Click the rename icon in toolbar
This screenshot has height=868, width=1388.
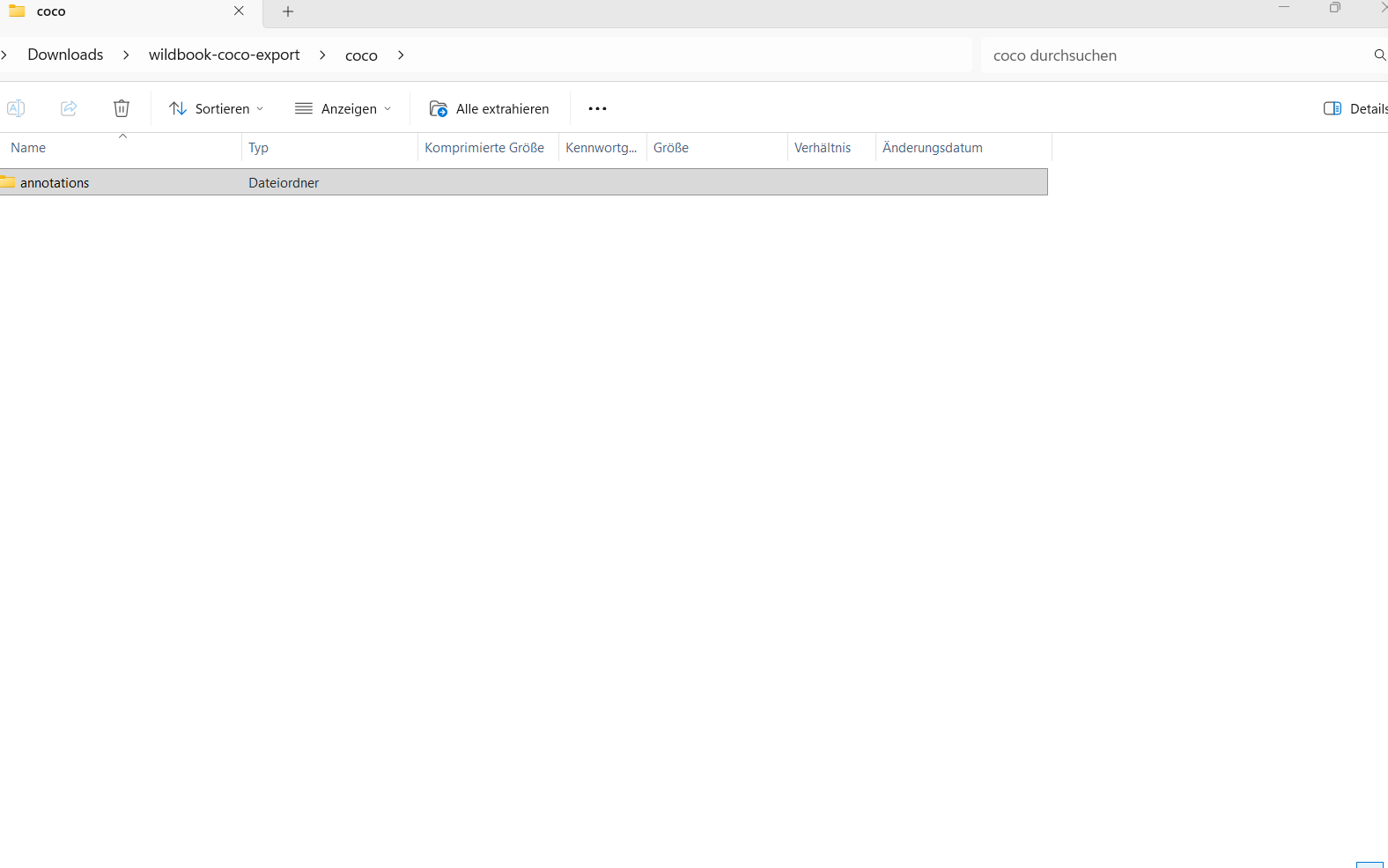[16, 108]
